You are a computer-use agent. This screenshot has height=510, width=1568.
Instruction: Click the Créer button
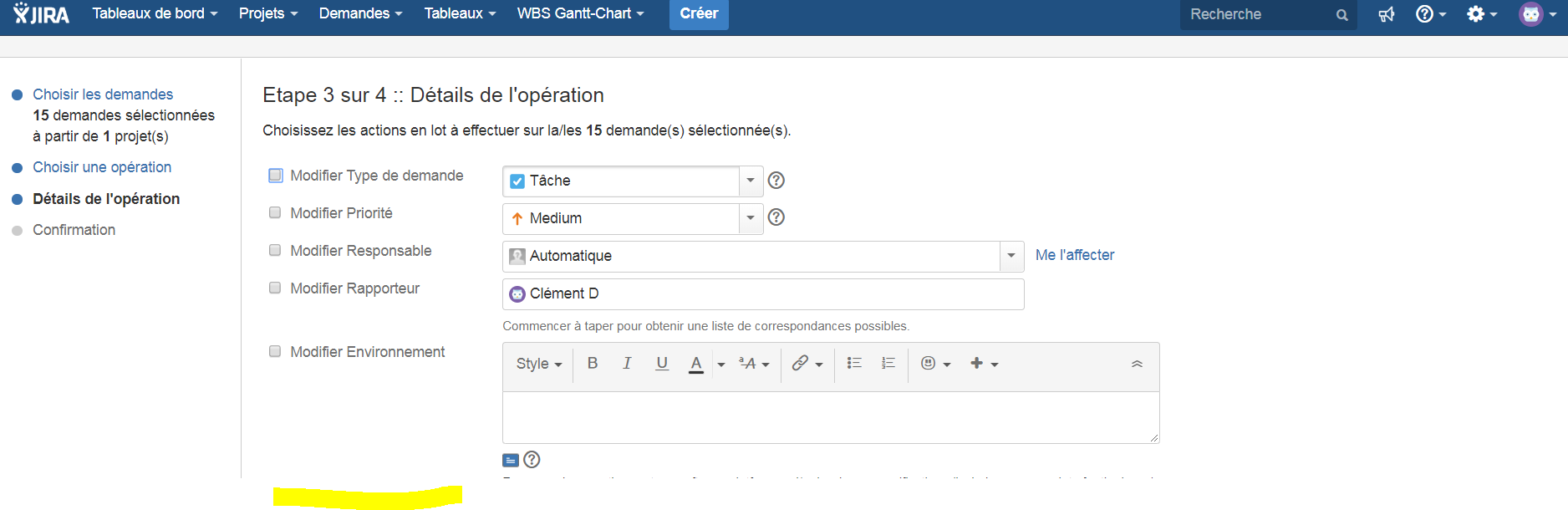coord(699,13)
